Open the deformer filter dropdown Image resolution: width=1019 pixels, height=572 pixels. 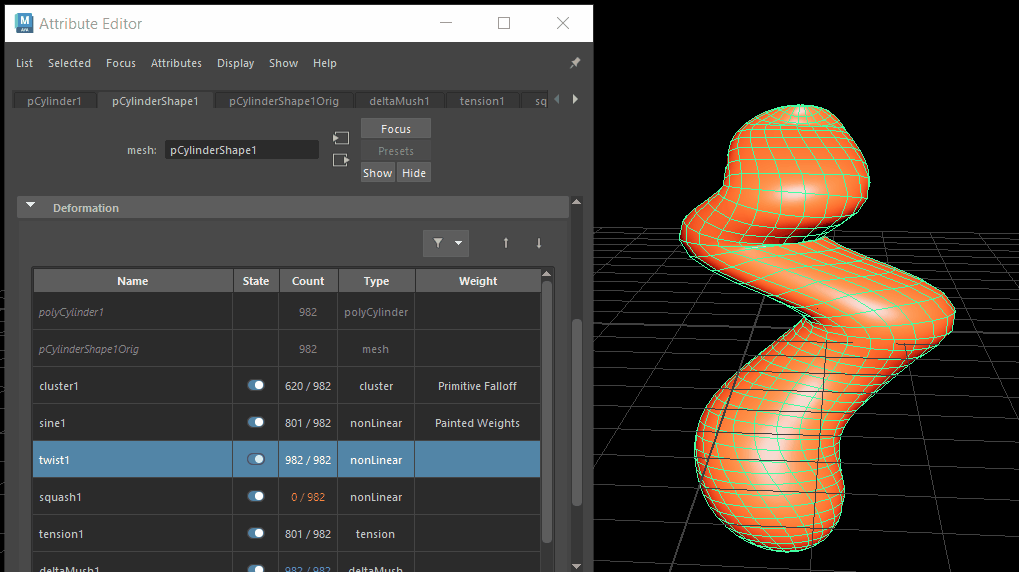pyautogui.click(x=446, y=243)
